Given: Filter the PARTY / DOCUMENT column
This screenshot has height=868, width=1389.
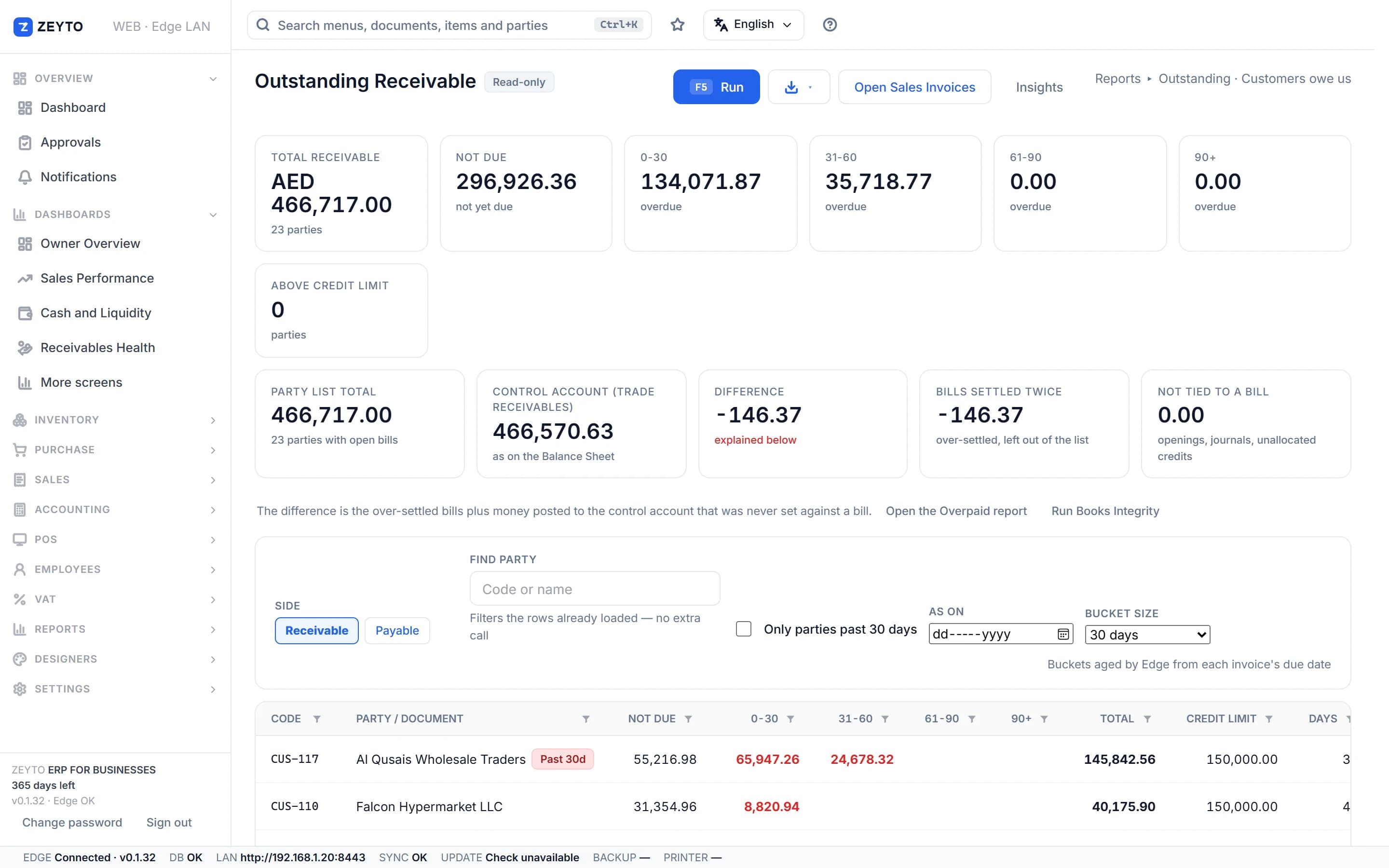Looking at the screenshot, I should pyautogui.click(x=586, y=719).
